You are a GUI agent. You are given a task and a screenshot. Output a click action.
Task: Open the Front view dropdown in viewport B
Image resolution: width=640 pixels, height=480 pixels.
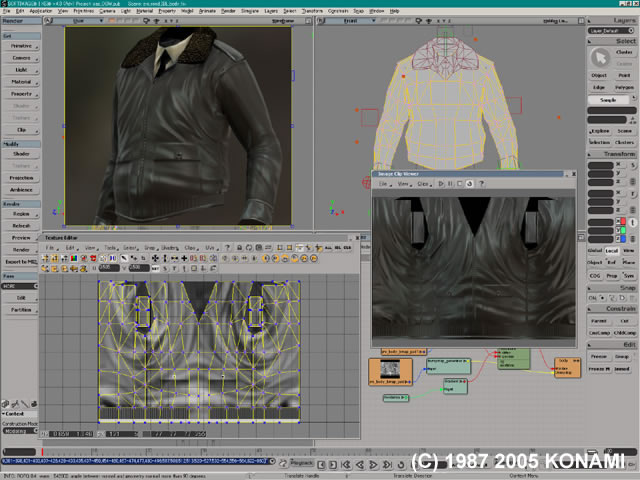tap(352, 21)
